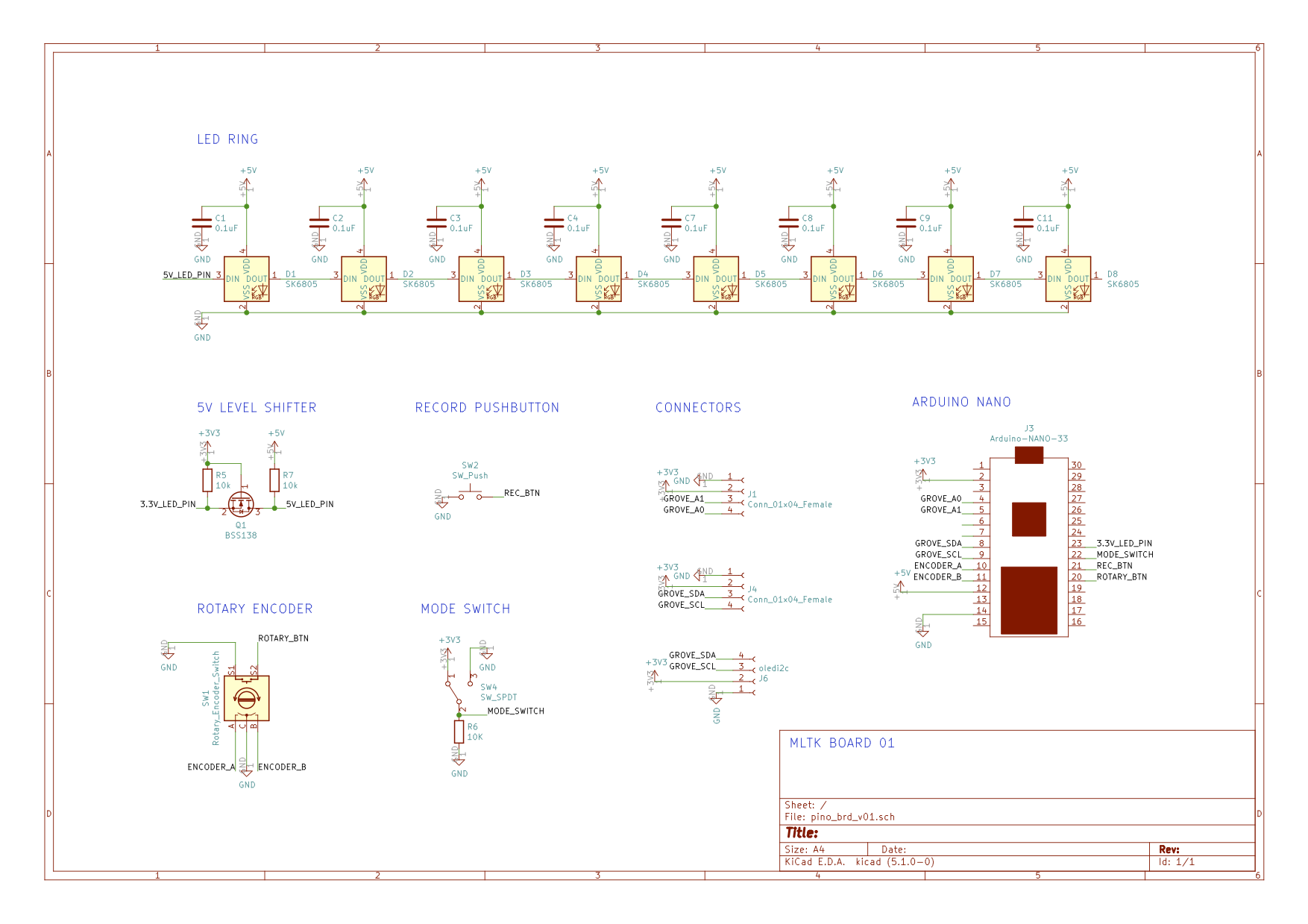Click the ROTARY ENCODER label
Screen dimensions: 1308x924
pos(255,609)
